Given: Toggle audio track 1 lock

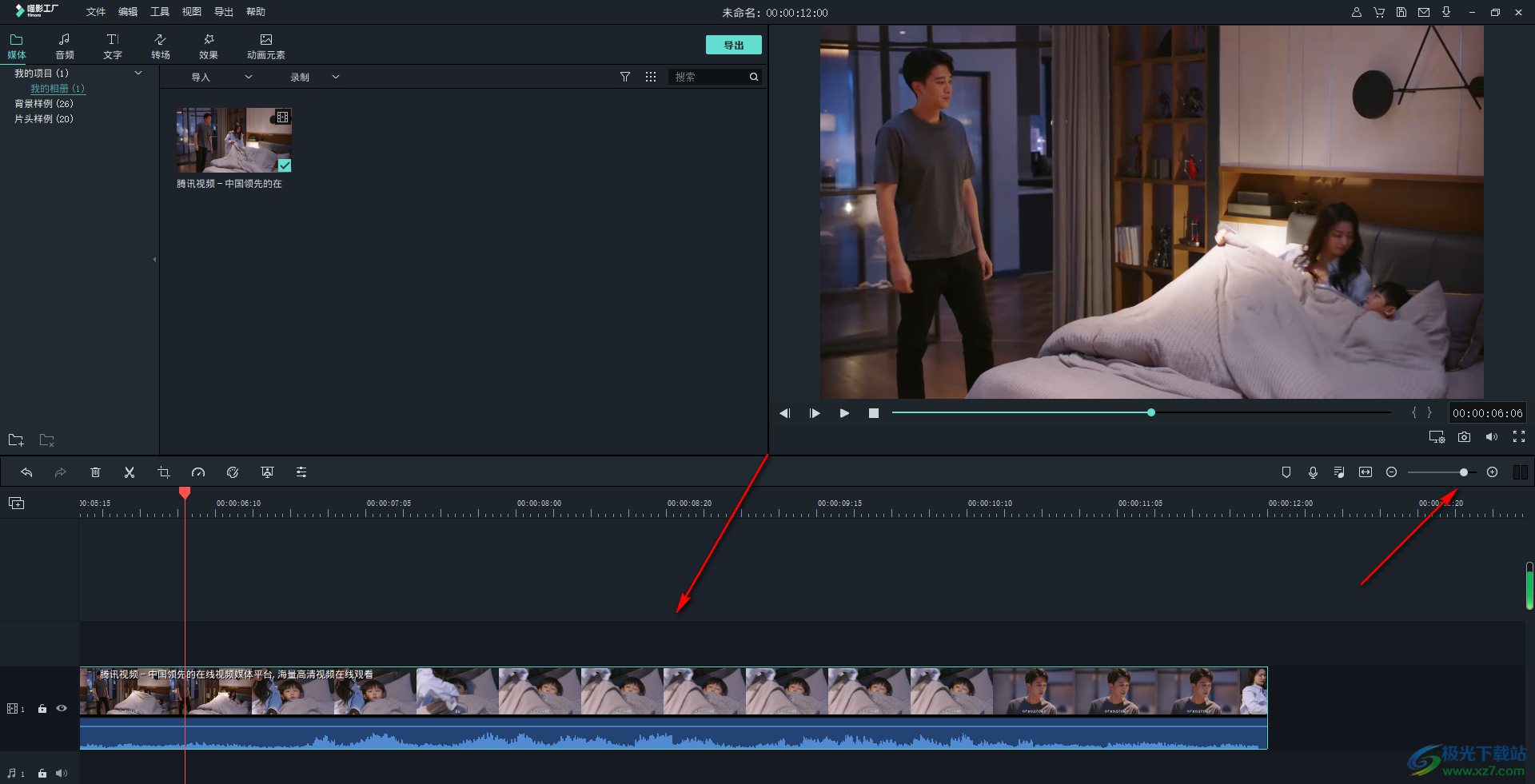Looking at the screenshot, I should click(42, 774).
